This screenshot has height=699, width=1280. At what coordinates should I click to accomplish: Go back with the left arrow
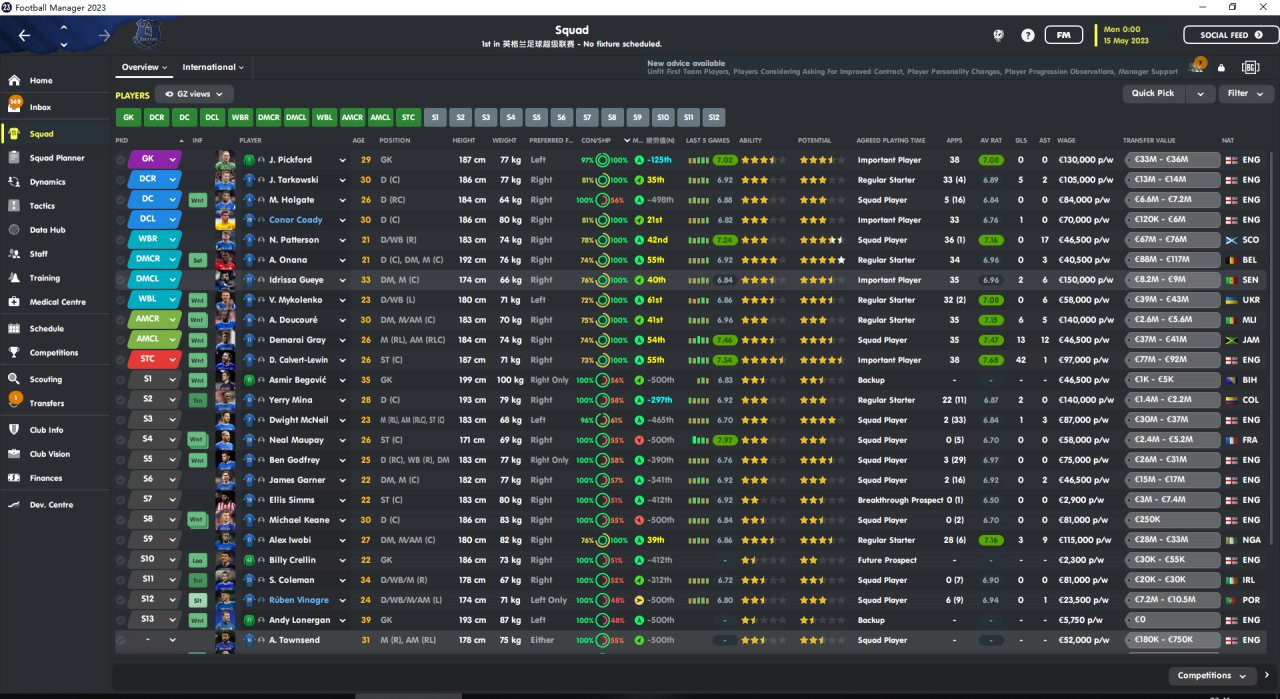(x=24, y=36)
